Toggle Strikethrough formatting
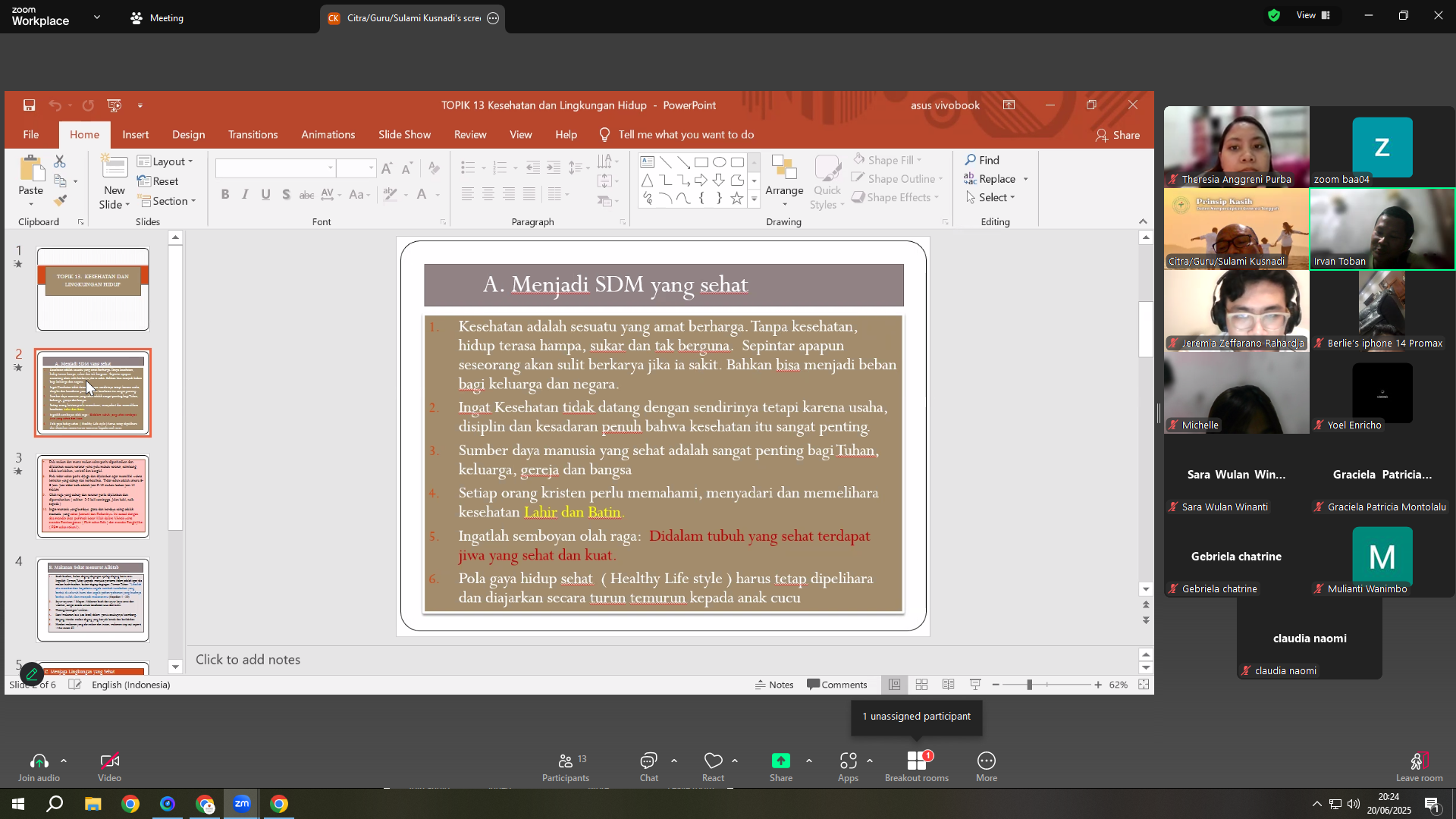The width and height of the screenshot is (1456, 819). click(x=306, y=195)
